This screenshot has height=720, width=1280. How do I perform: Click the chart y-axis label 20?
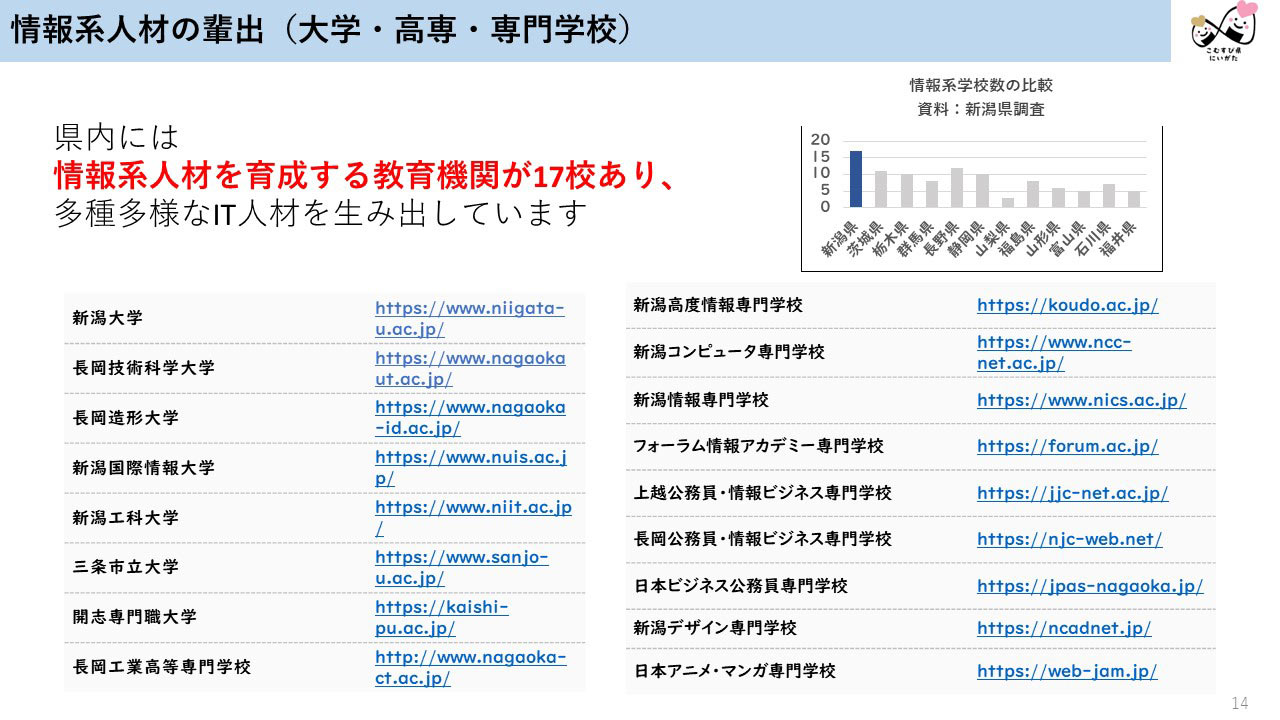(x=821, y=139)
